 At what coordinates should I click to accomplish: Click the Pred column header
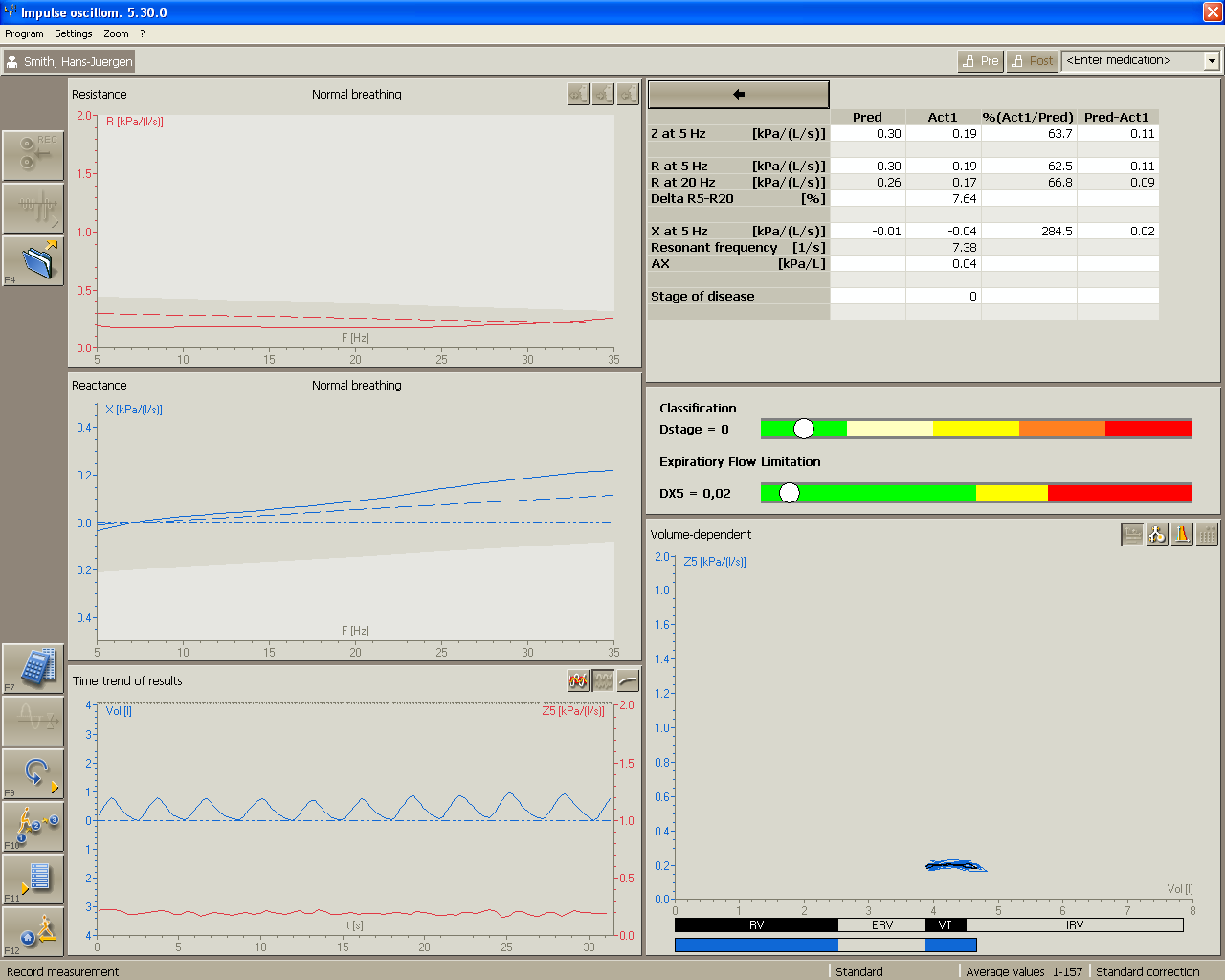tap(867, 117)
